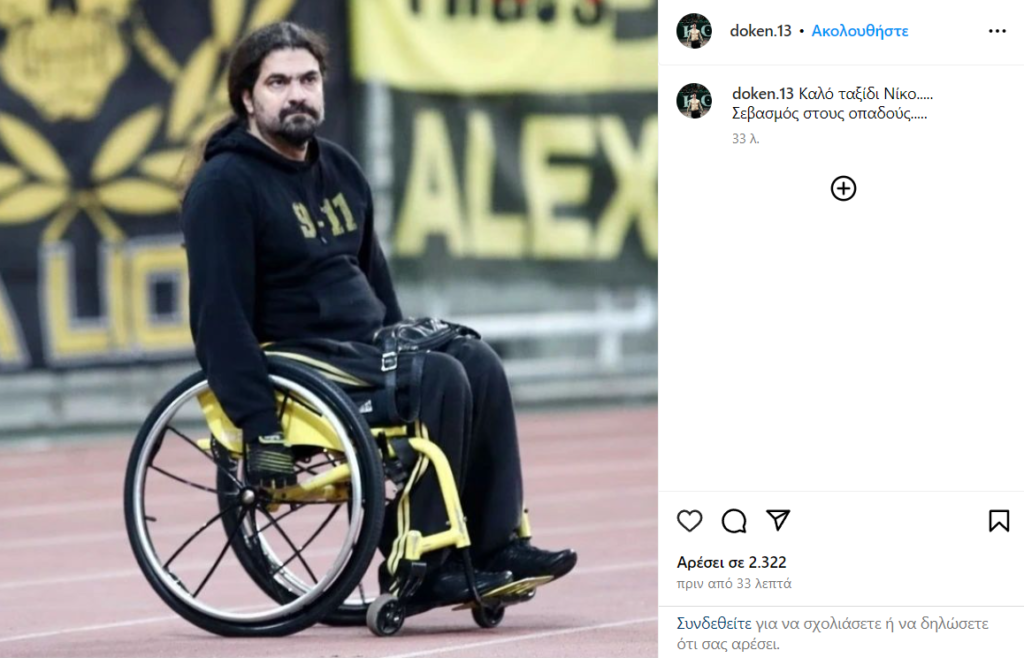Image resolution: width=1024 pixels, height=658 pixels.
Task: Save post using bookmark icon
Action: pyautogui.click(x=999, y=521)
